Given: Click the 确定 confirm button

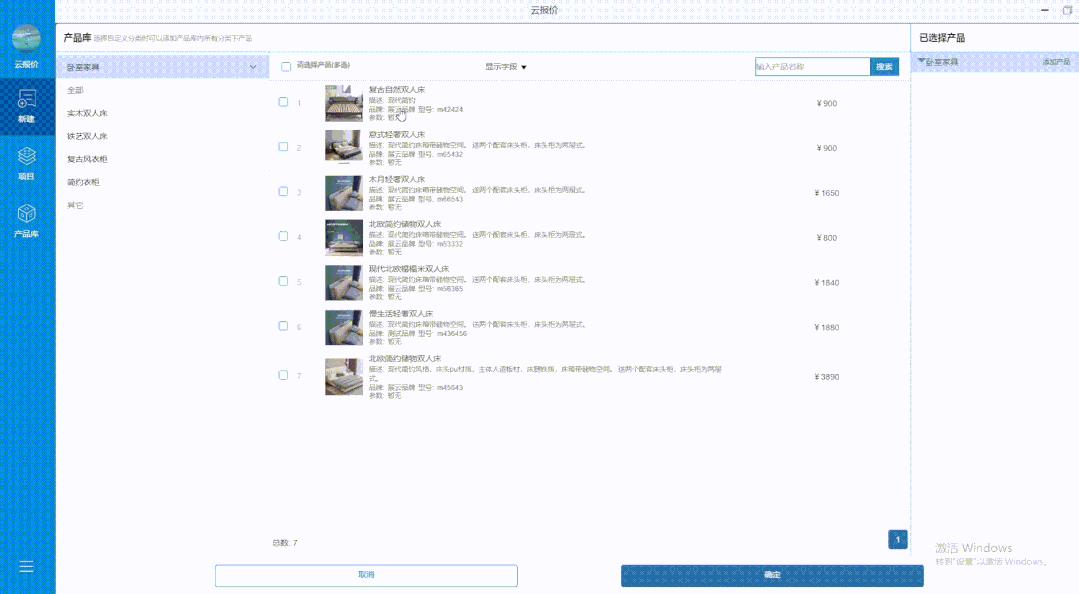Looking at the screenshot, I should pos(772,575).
